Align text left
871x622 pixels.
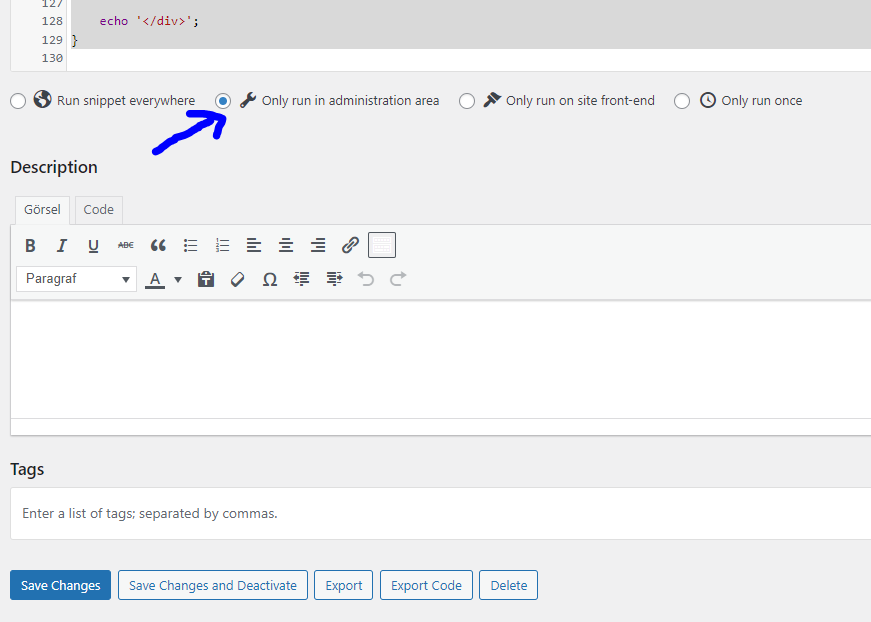pos(254,245)
